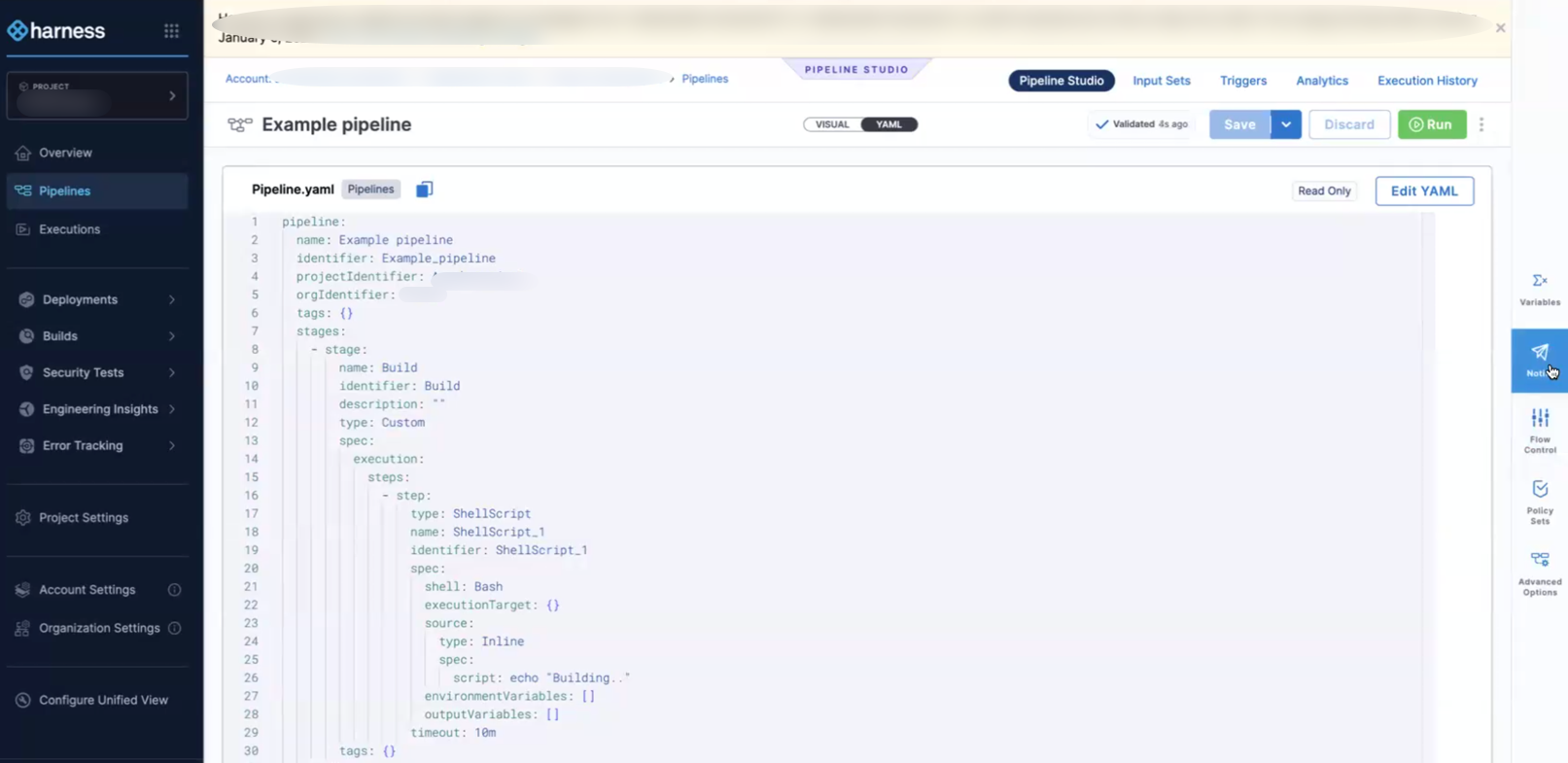Click YAML line 'name: ShellScript_1'
Screen dimensions: 1568x763
pos(477,533)
